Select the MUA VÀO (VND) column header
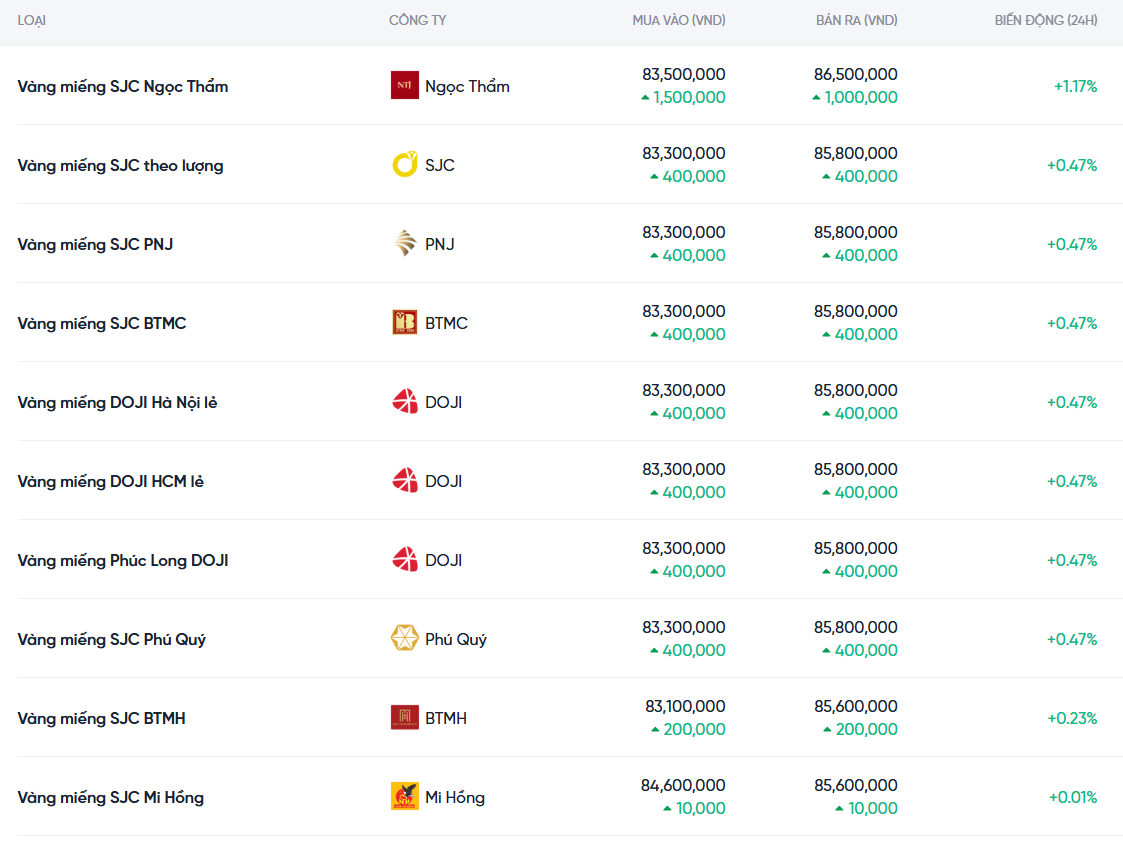Image resolution: width=1123 pixels, height=841 pixels. point(679,21)
